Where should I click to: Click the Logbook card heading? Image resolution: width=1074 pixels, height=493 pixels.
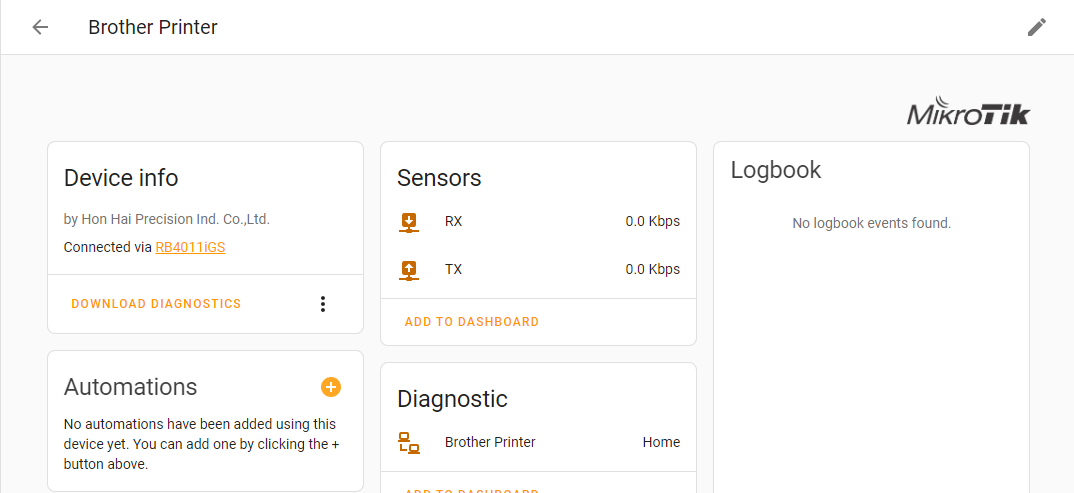[x=776, y=170]
